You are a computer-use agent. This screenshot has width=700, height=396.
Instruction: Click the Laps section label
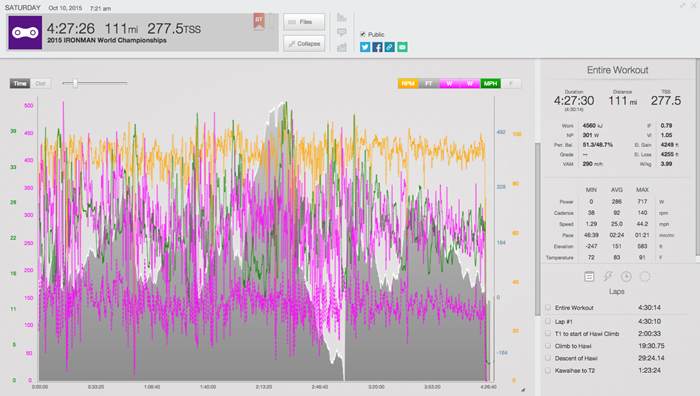(617, 291)
